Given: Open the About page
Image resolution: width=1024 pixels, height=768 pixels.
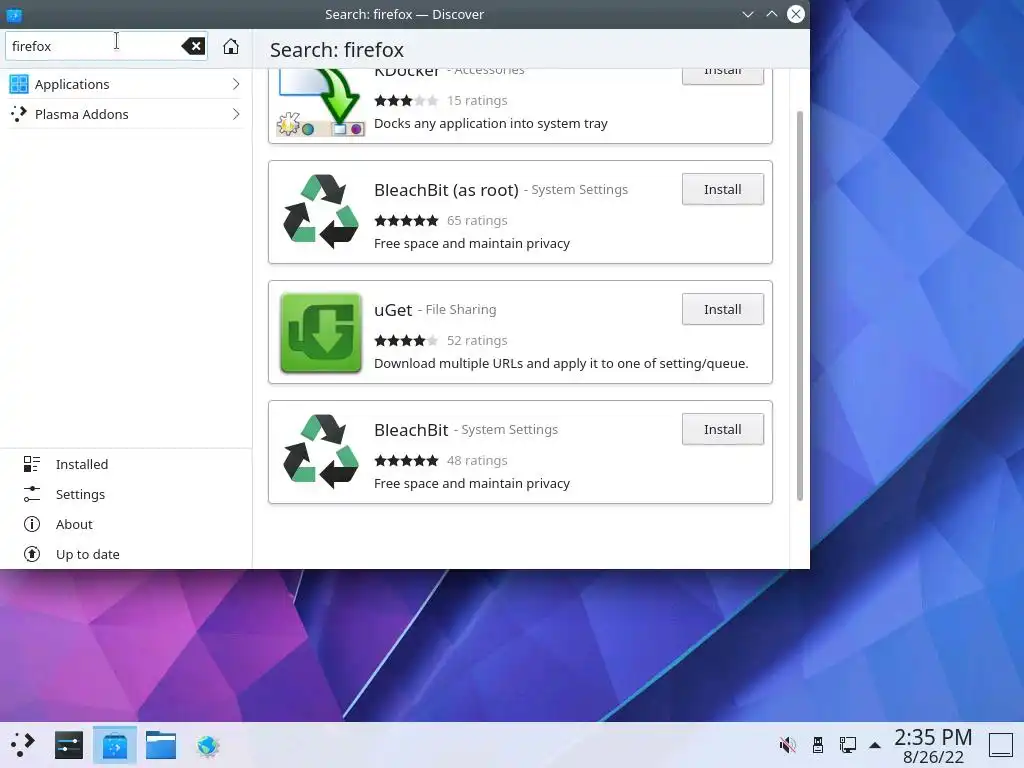Looking at the screenshot, I should tap(125, 524).
